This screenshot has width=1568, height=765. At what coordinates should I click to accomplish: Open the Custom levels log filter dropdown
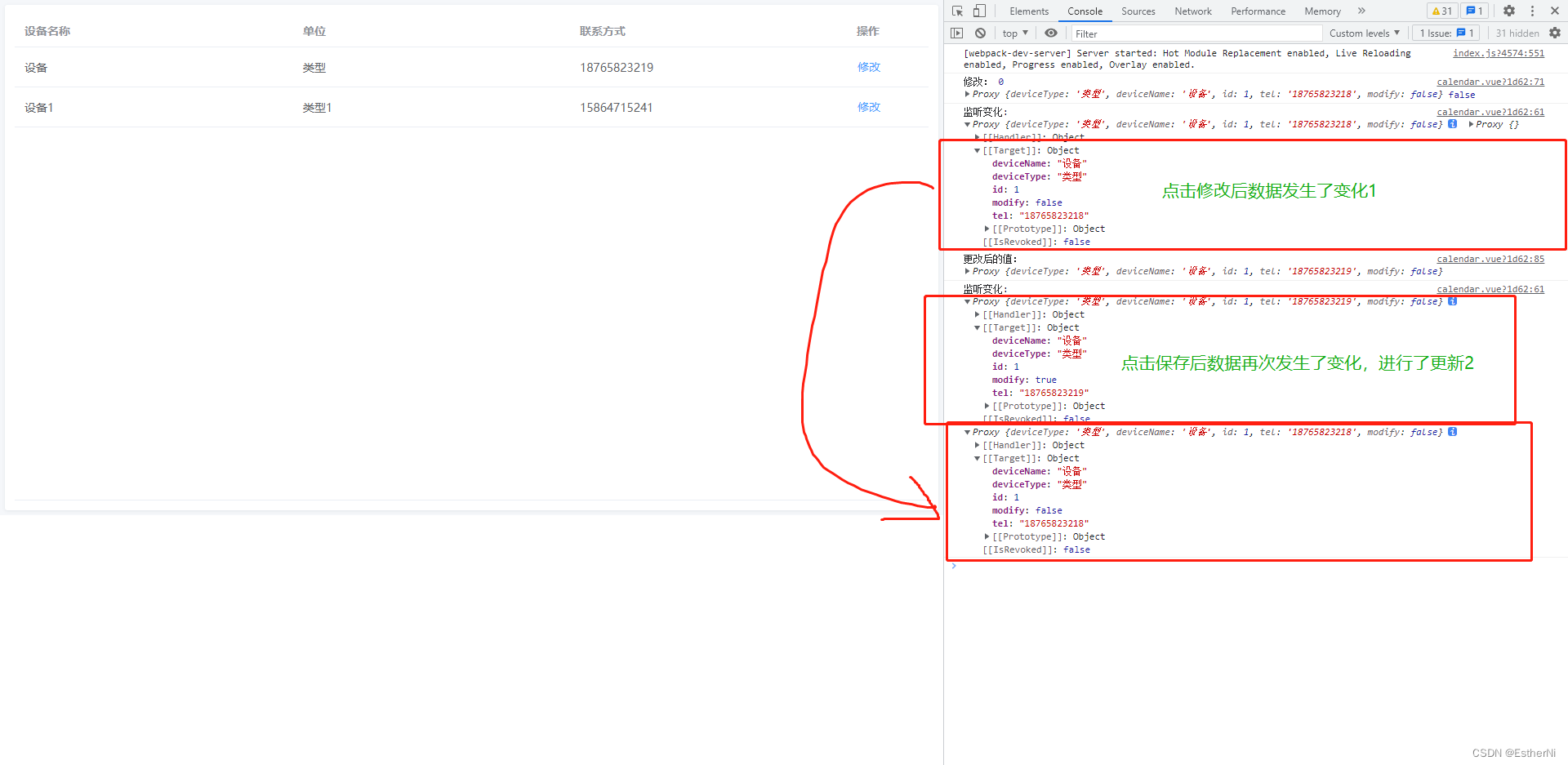(x=1364, y=33)
